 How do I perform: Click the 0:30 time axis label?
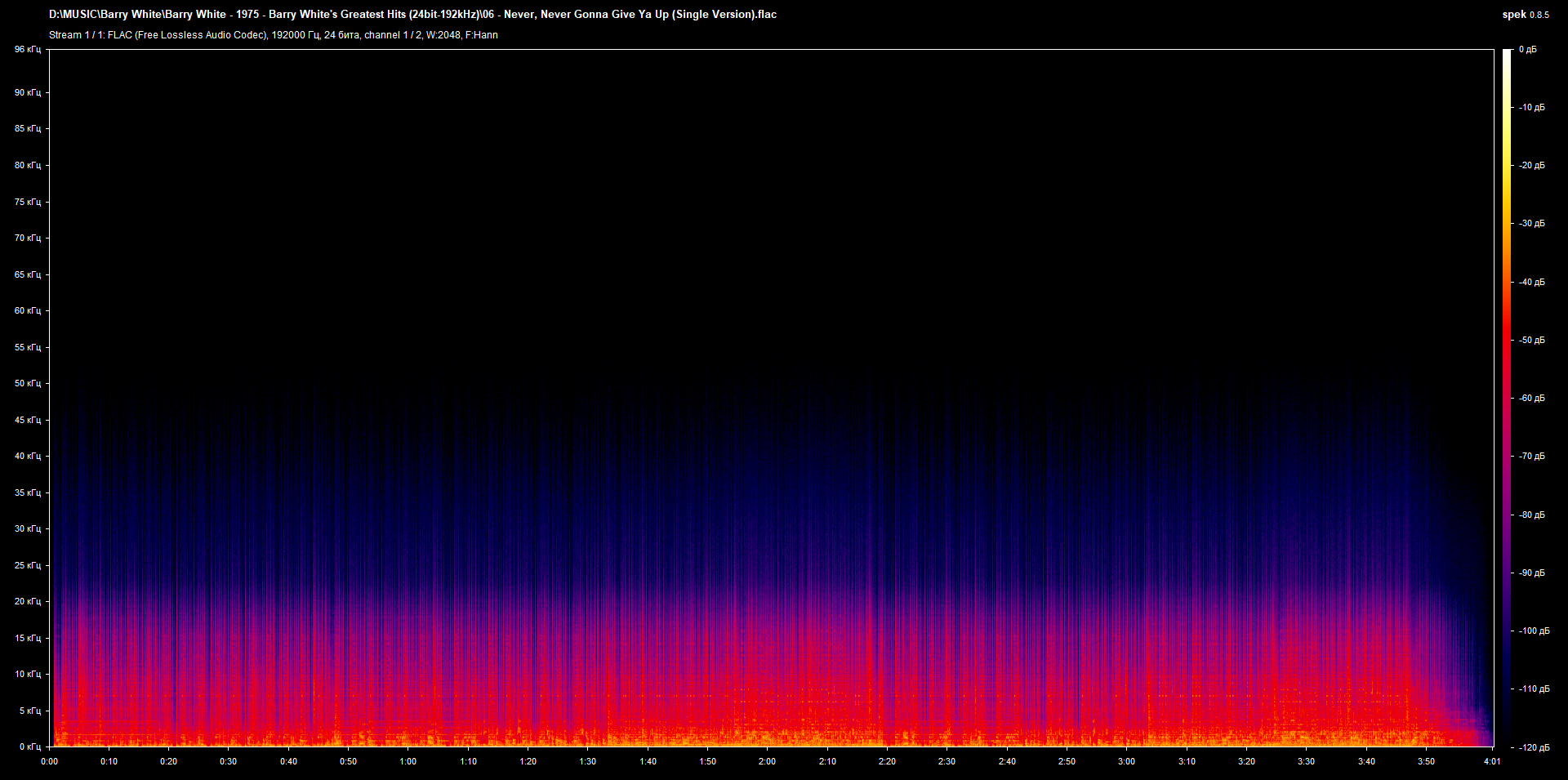coord(229,761)
